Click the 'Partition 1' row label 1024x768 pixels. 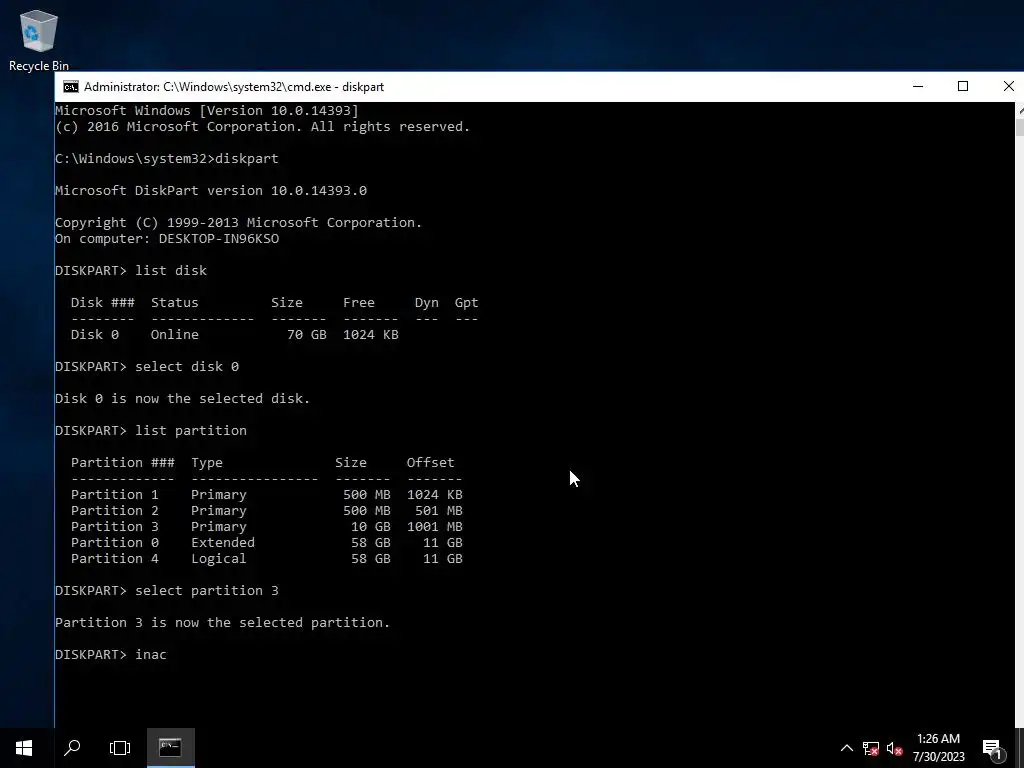tap(114, 495)
